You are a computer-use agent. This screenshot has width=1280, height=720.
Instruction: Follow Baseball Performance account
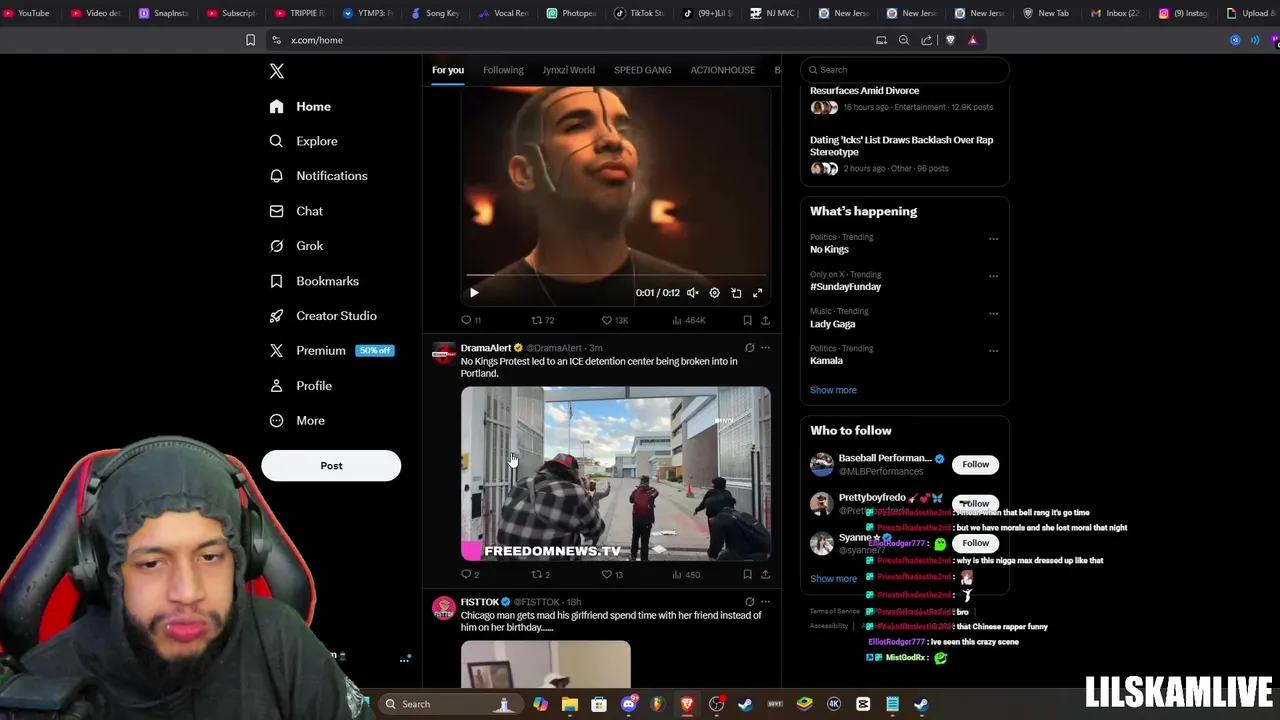tap(975, 464)
